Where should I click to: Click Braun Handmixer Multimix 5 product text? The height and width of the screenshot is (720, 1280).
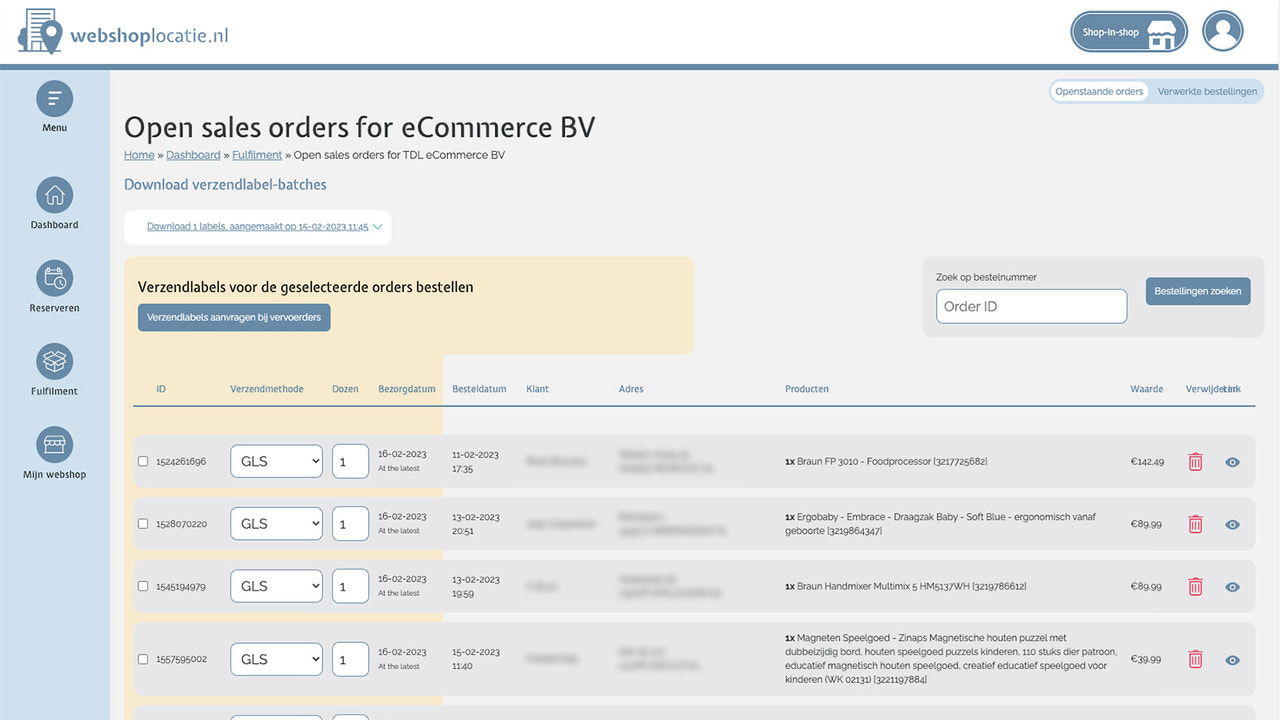pyautogui.click(x=905, y=587)
